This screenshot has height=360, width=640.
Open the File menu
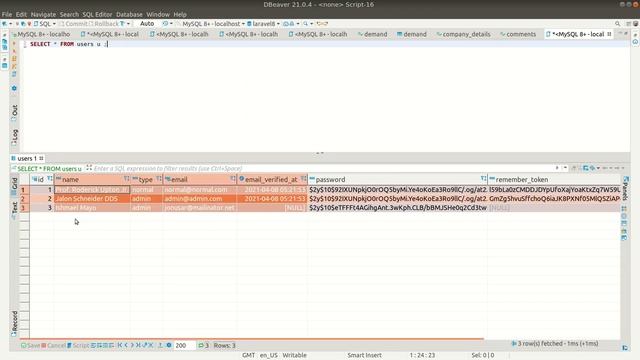point(7,14)
